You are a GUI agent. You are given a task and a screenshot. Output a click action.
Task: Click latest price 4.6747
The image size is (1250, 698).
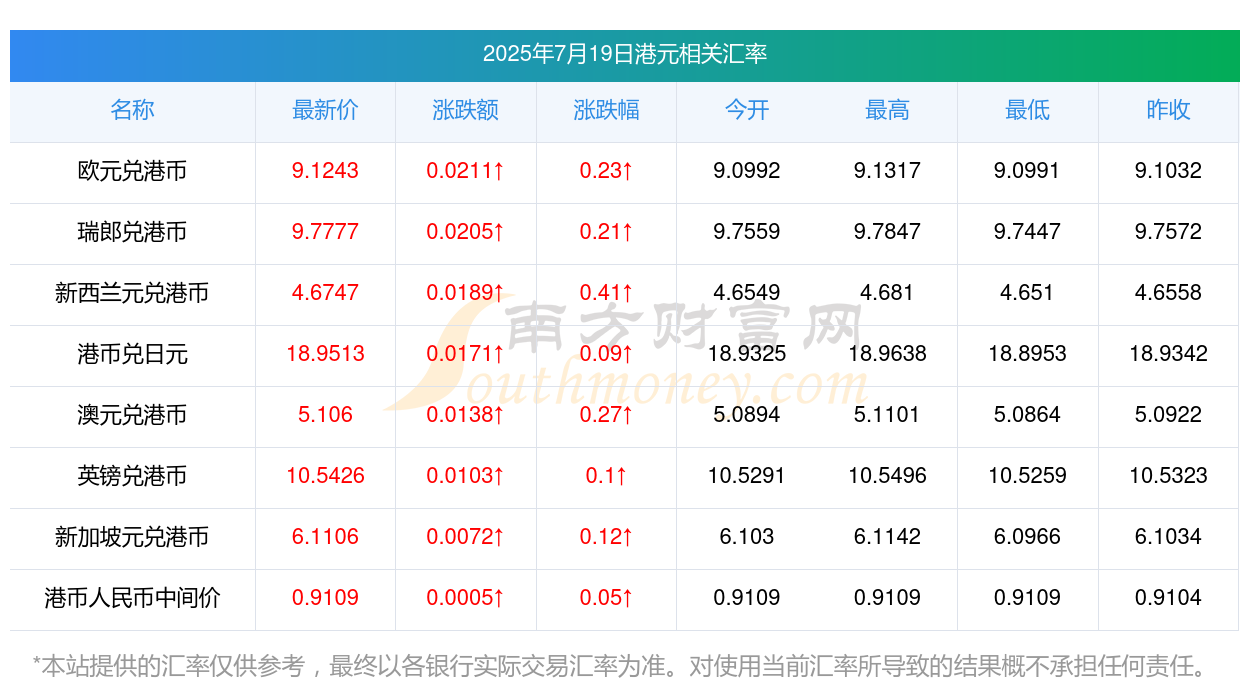[325, 293]
